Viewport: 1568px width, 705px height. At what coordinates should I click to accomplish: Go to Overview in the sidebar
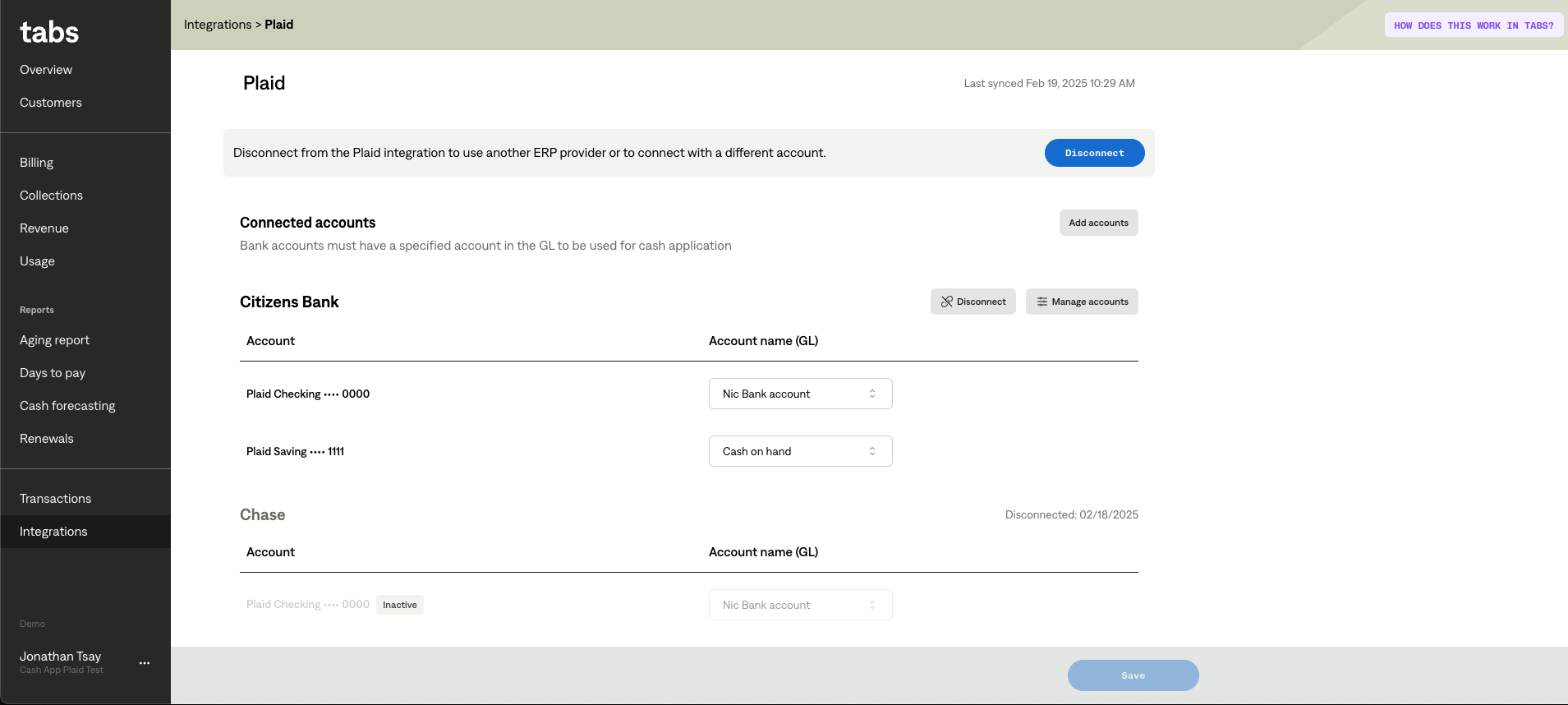[46, 70]
